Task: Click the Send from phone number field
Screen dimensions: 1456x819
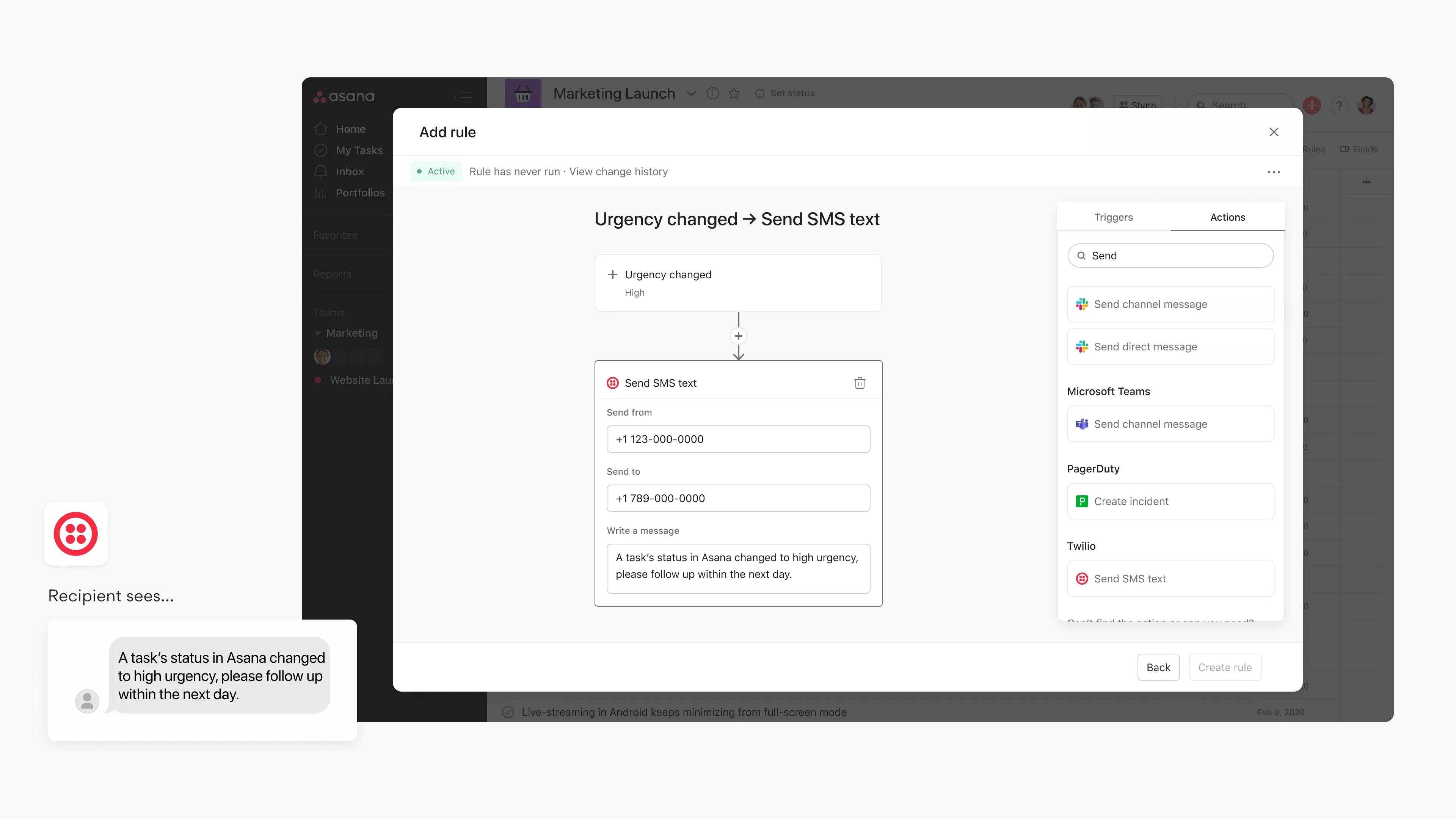Action: point(737,439)
